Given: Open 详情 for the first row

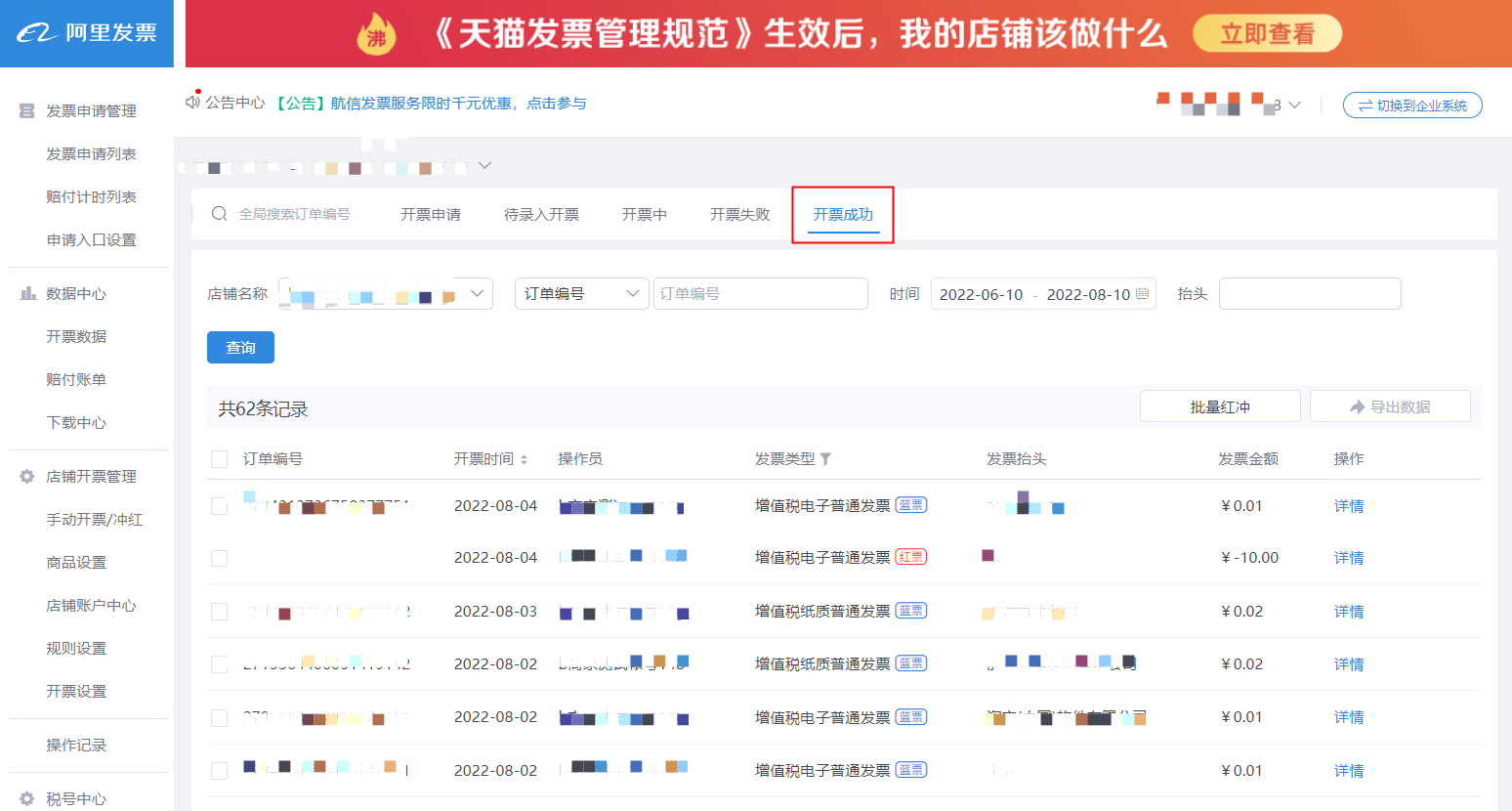Looking at the screenshot, I should (x=1349, y=506).
